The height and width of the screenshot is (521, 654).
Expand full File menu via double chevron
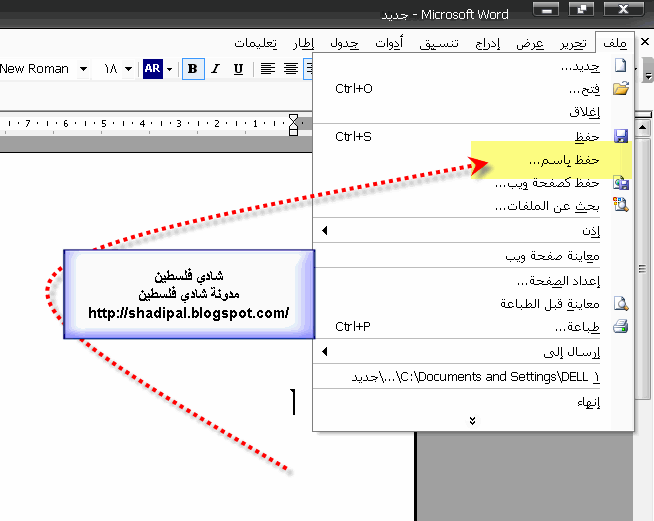click(472, 420)
